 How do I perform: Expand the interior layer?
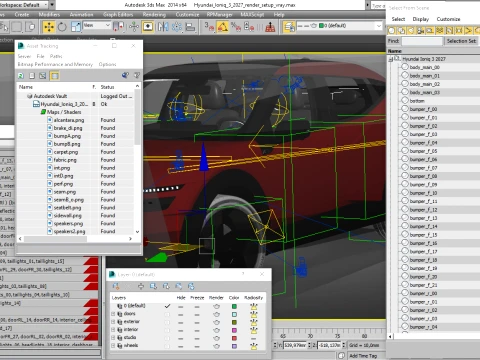[113, 330]
